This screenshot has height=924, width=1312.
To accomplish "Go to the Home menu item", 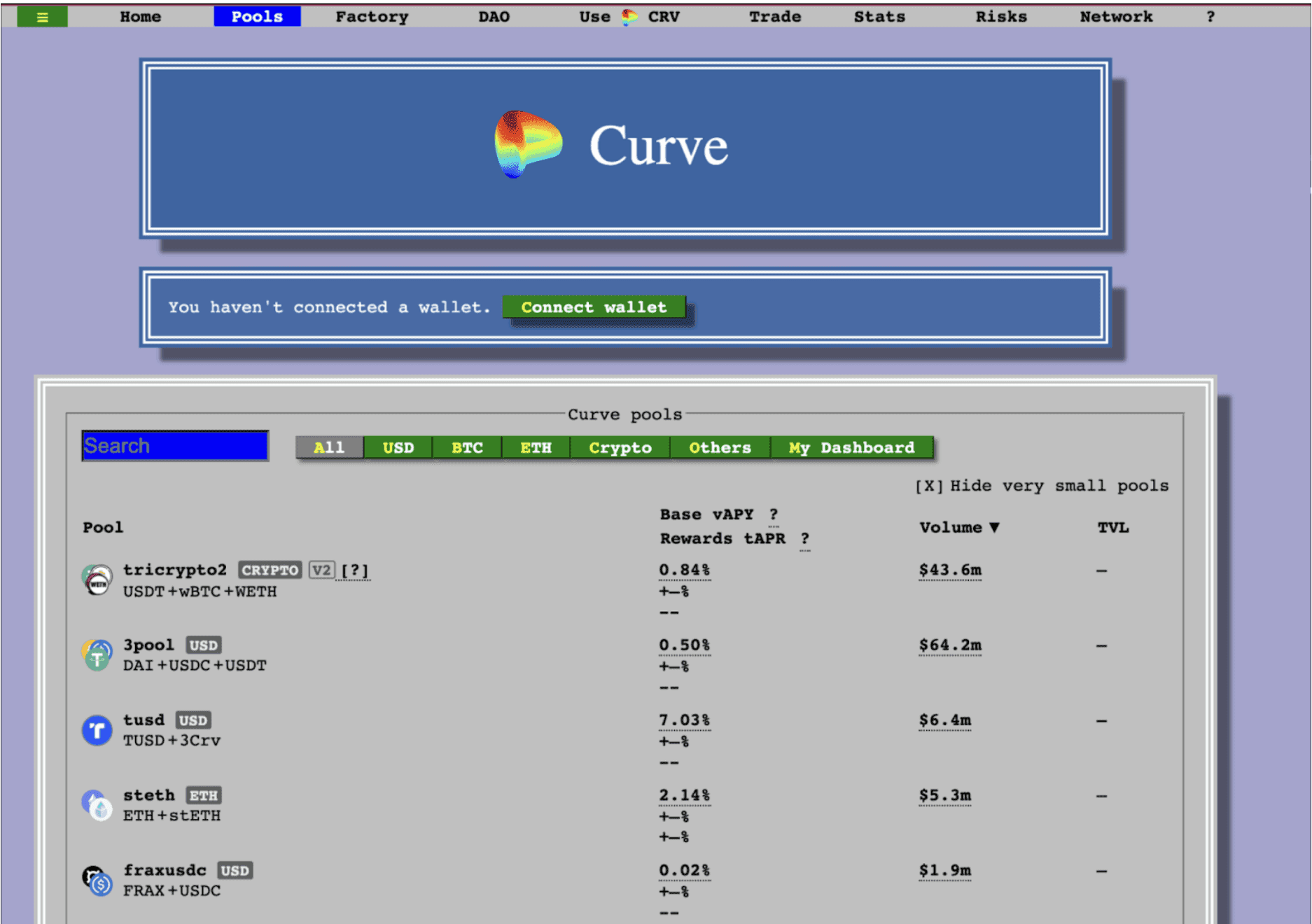I will pos(140,17).
